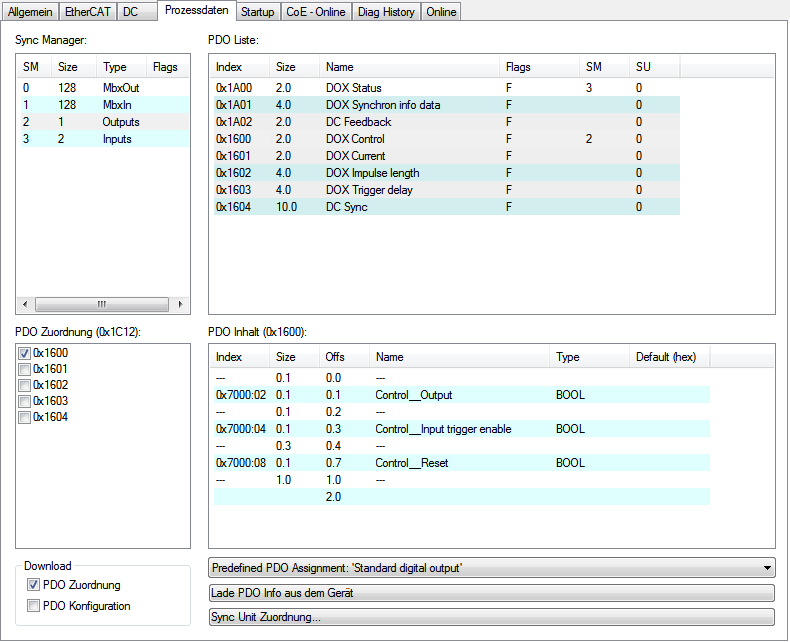The image size is (790, 642).
Task: Select the Inputs sync manager row
Action: 103,139
